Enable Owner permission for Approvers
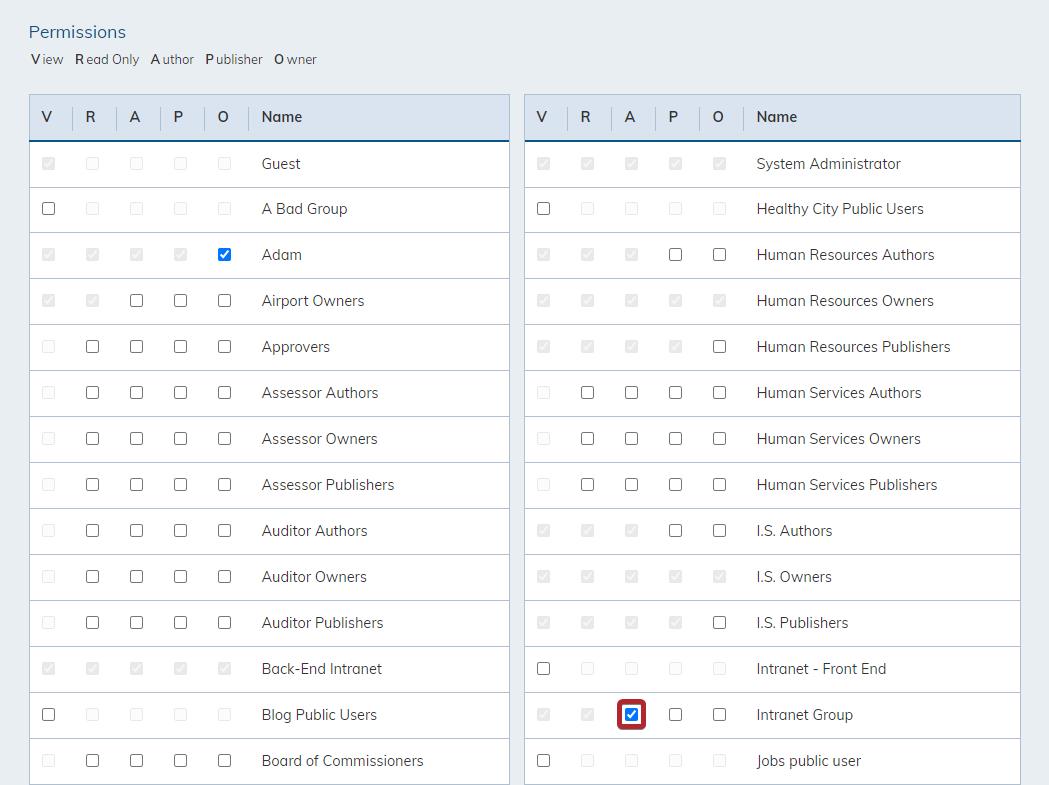This screenshot has height=785, width=1049. pos(224,347)
